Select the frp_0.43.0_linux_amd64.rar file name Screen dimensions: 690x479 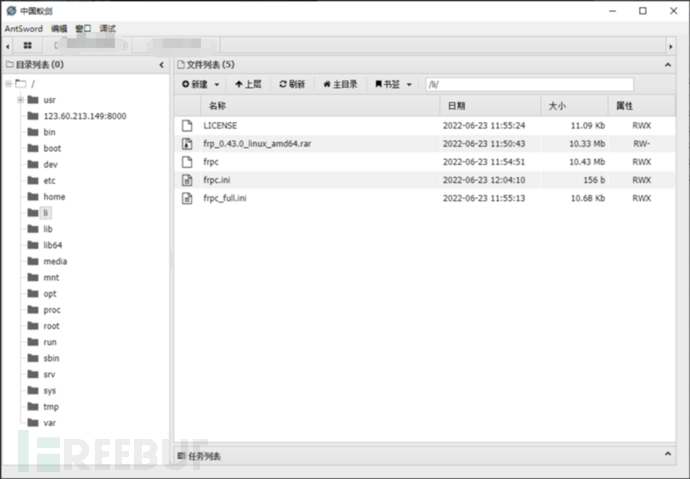click(257, 144)
